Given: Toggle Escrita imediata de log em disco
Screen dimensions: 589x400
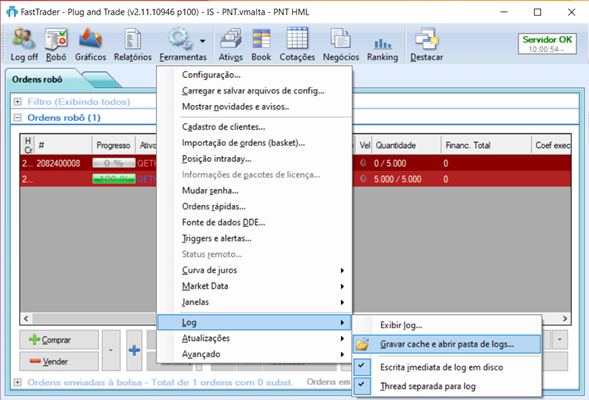Looking at the screenshot, I should 447,367.
